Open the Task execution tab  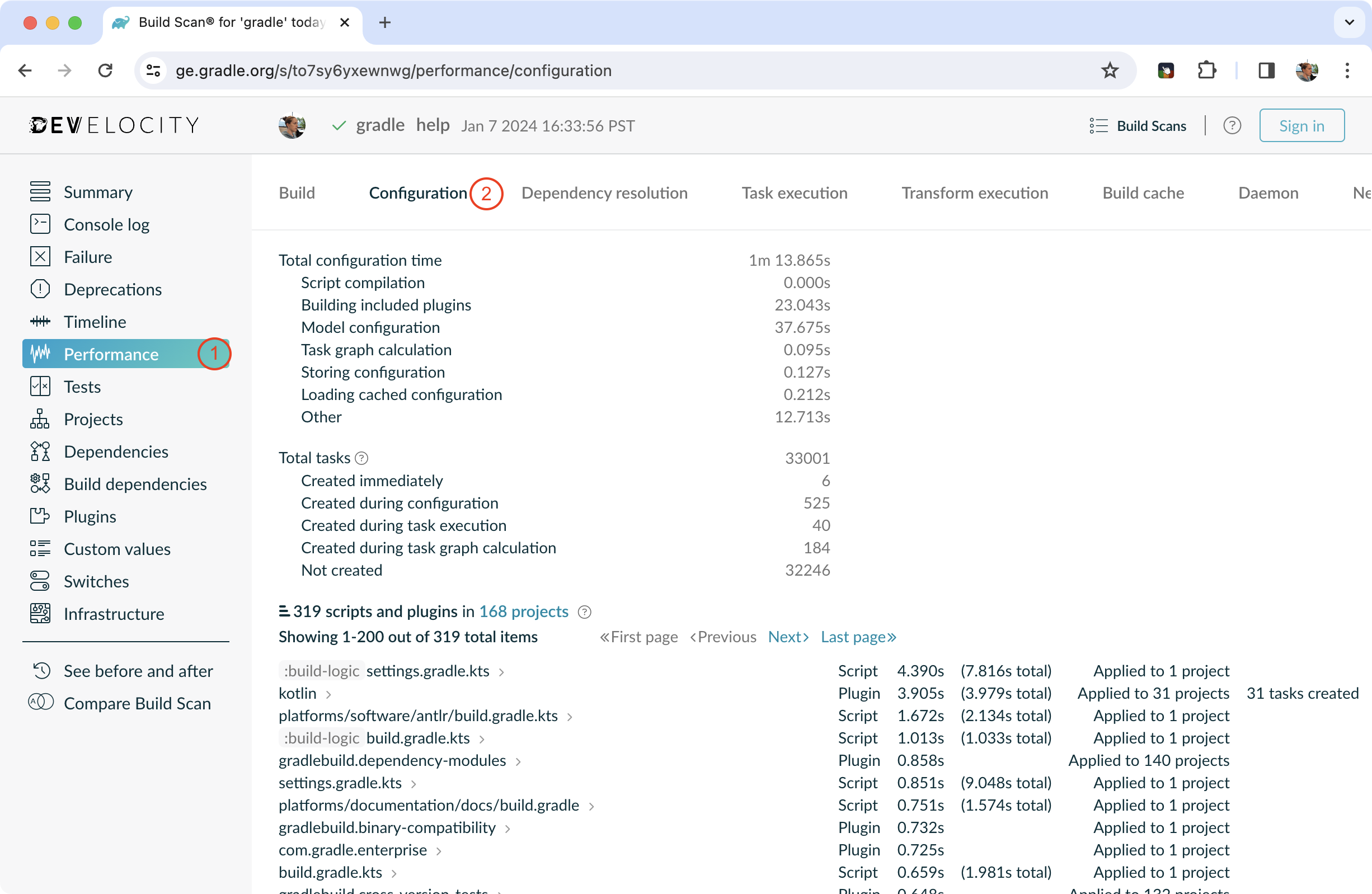pos(795,192)
